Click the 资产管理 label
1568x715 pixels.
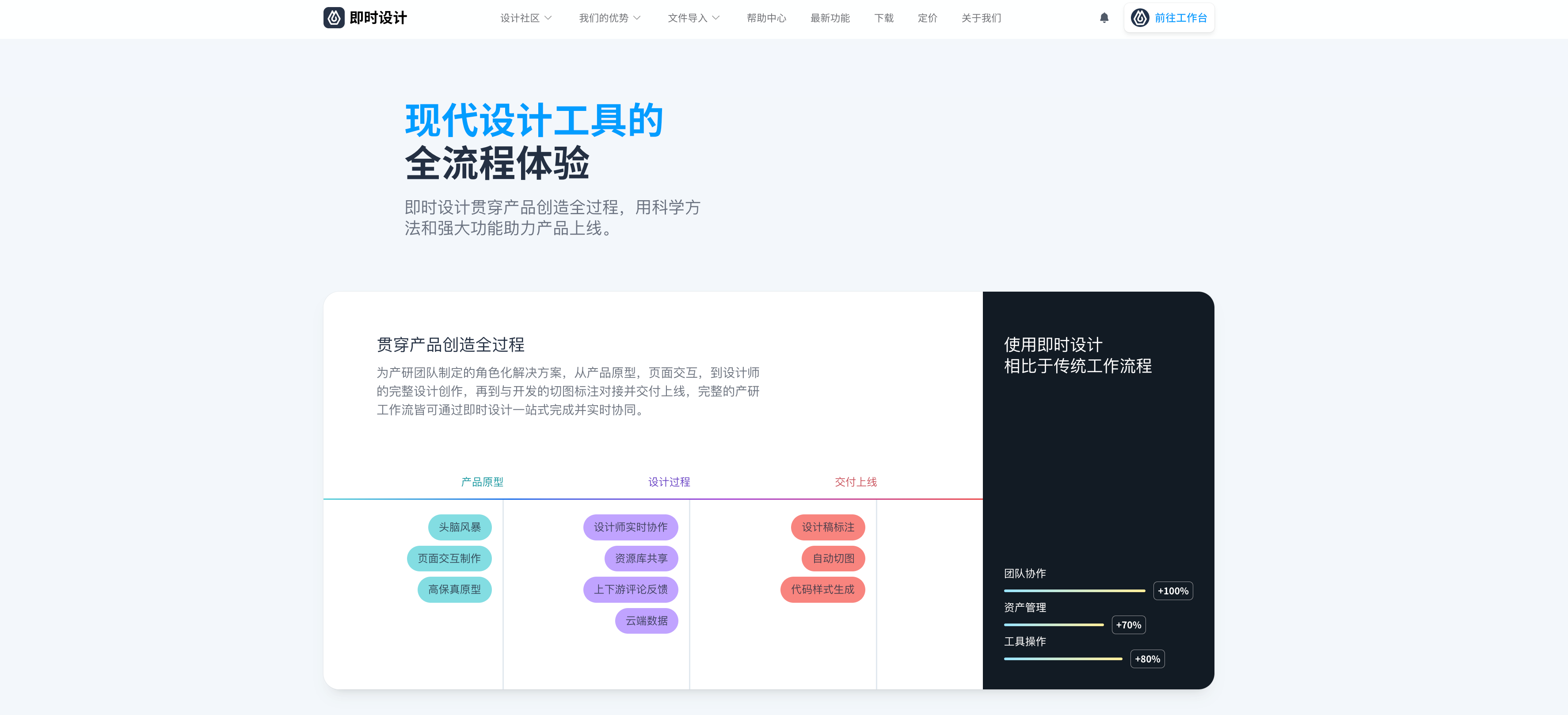[x=1025, y=607]
